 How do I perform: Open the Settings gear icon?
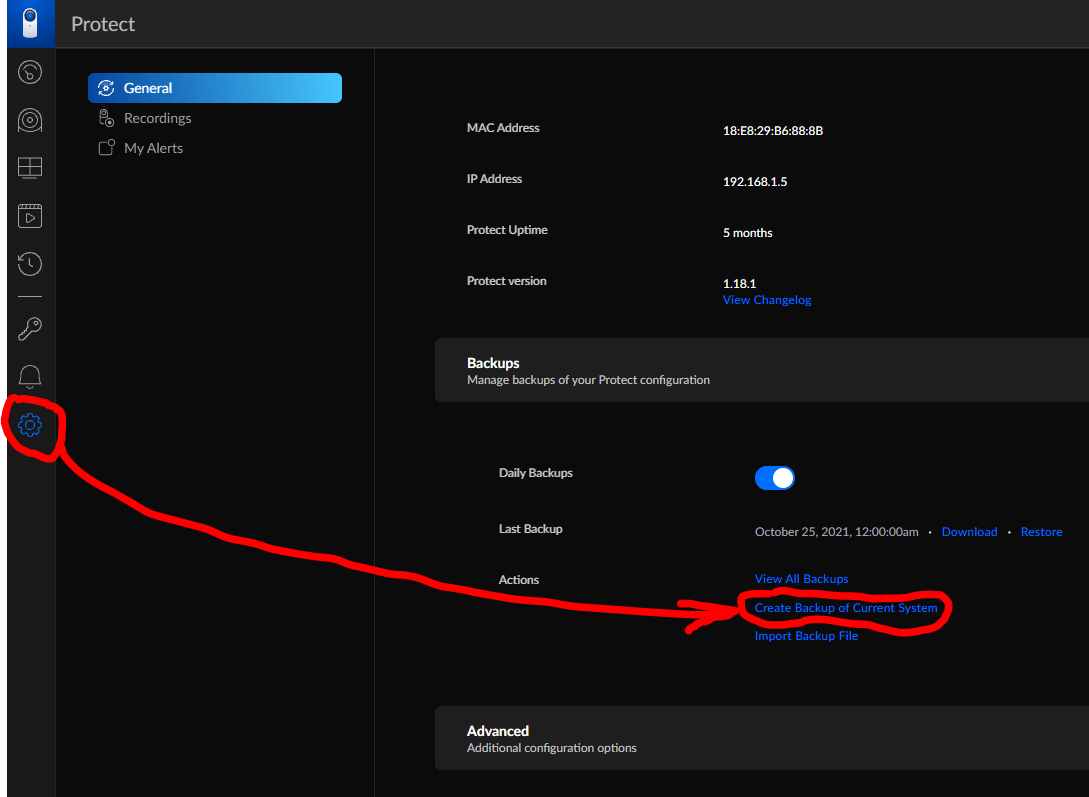click(x=30, y=425)
